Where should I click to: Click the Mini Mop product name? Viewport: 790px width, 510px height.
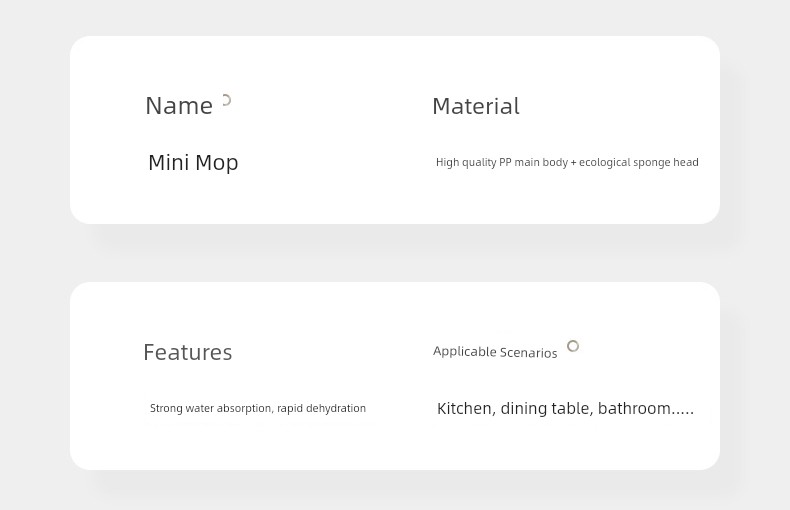193,163
